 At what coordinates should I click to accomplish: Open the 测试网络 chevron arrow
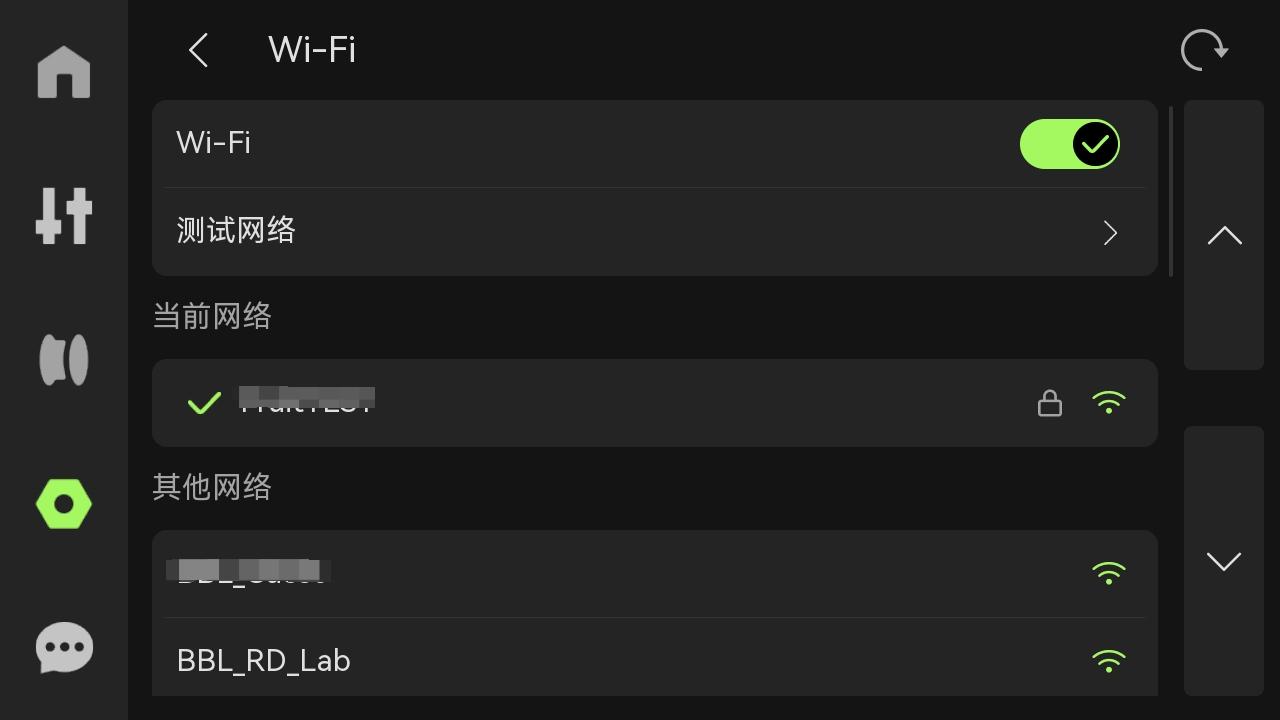tap(1110, 232)
